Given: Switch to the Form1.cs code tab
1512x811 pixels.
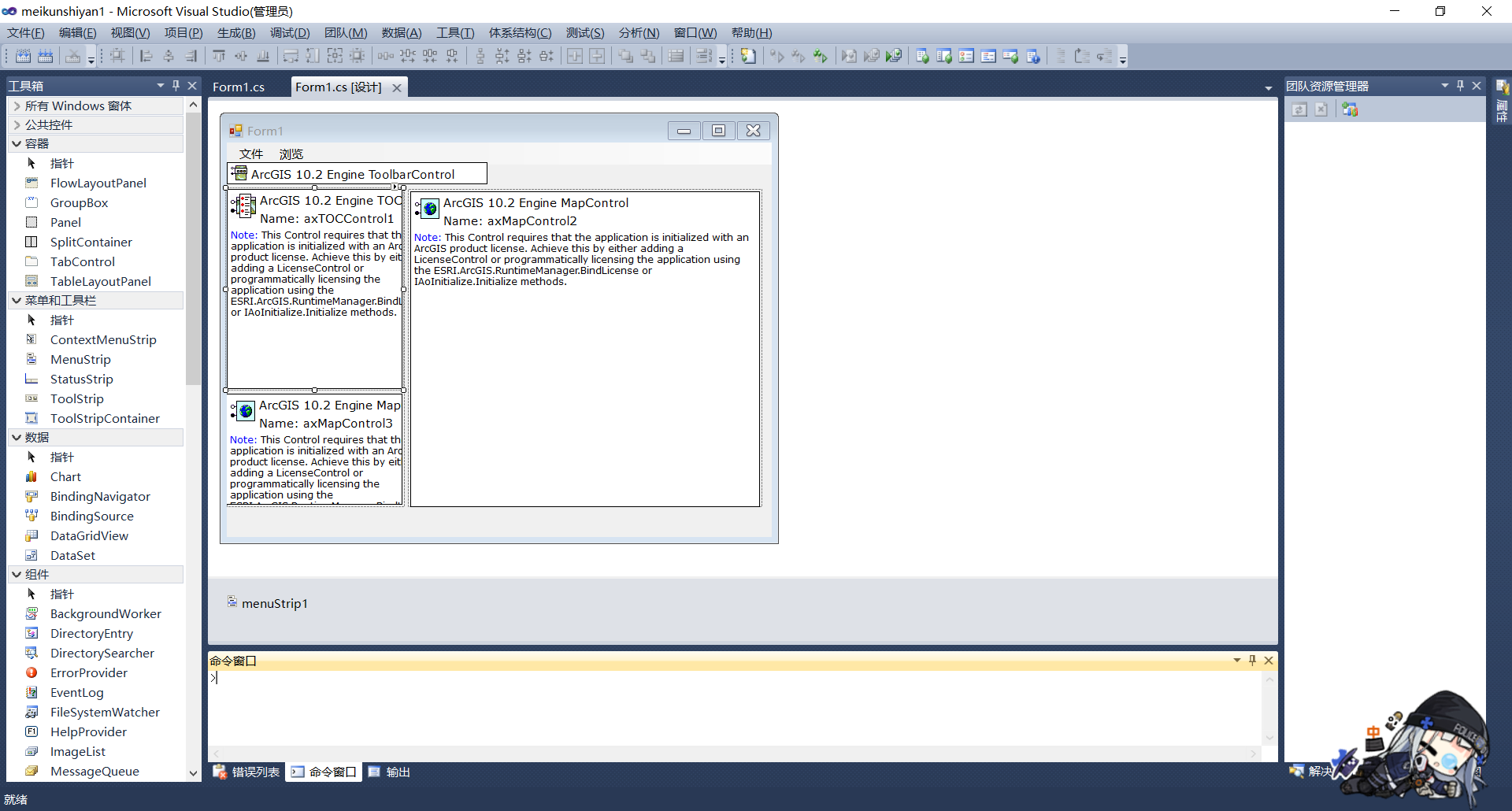Looking at the screenshot, I should pos(239,87).
